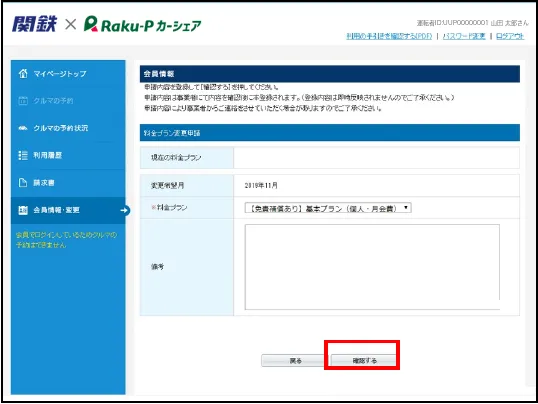Select 会員情報・変更 menu item
538x404 pixels.
point(68,210)
